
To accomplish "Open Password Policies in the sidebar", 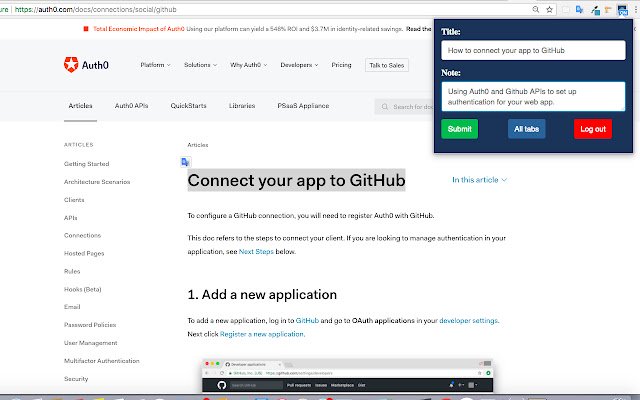I will (90, 324).
